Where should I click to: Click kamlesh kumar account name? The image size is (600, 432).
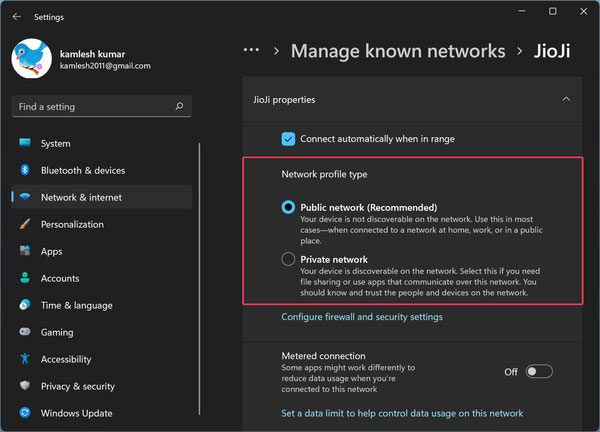(x=92, y=54)
